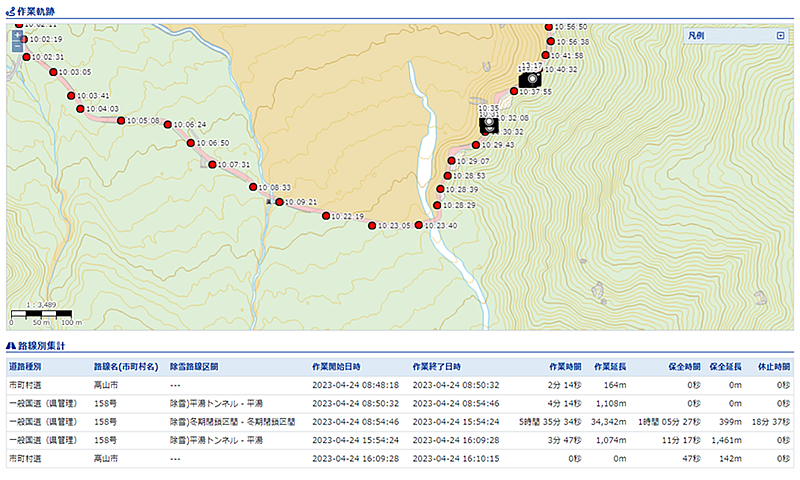Select the red track point at 10:22:19
This screenshot has width=800, height=480.
326,216
